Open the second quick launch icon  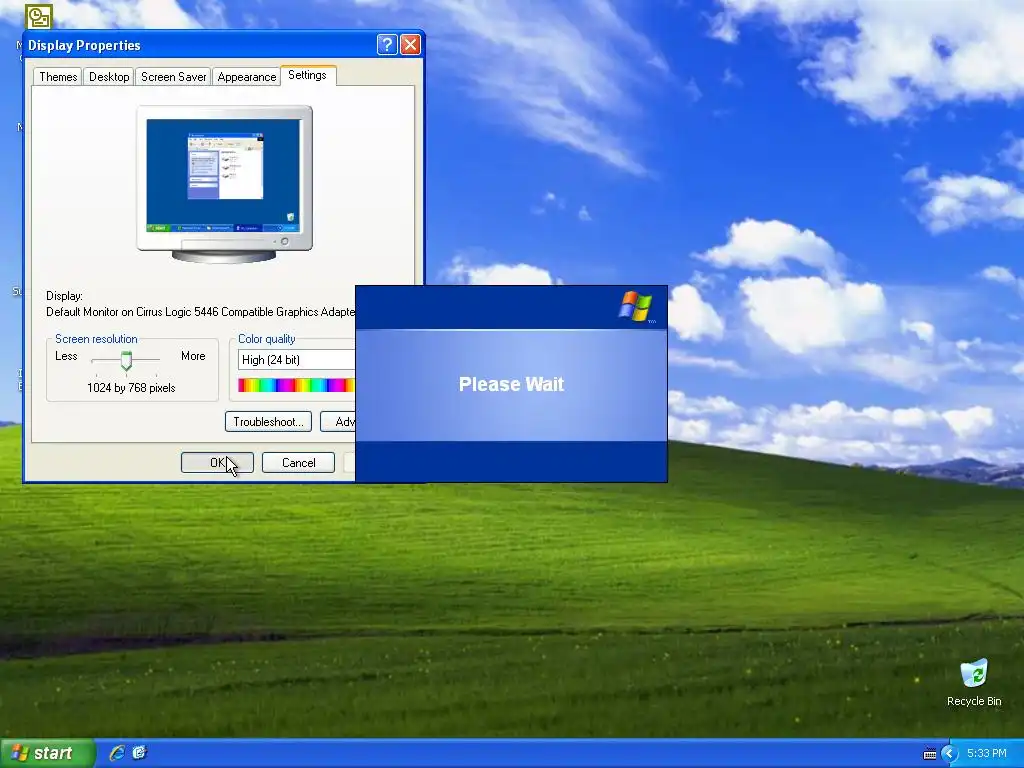click(x=139, y=753)
